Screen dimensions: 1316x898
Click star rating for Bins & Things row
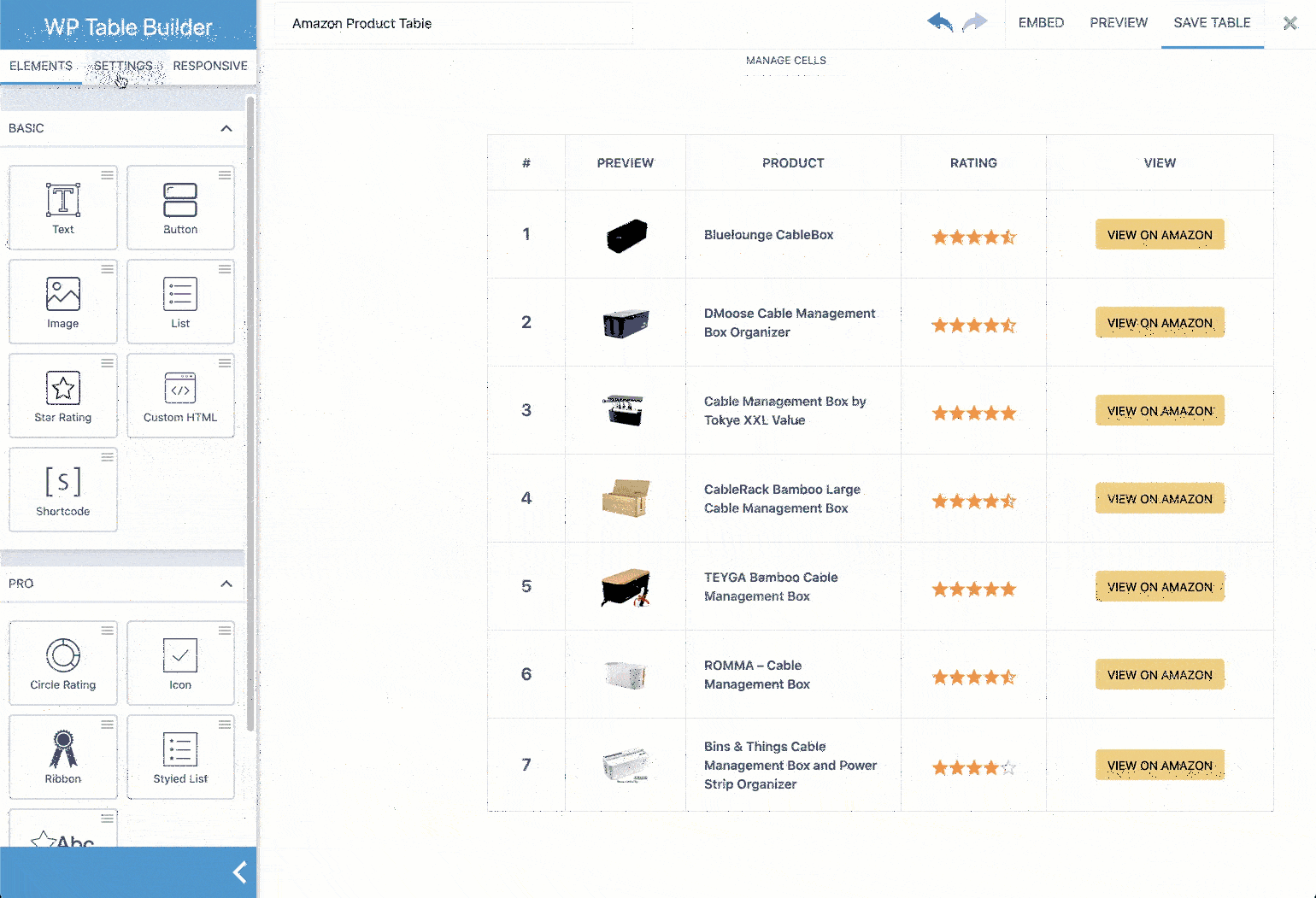974,767
